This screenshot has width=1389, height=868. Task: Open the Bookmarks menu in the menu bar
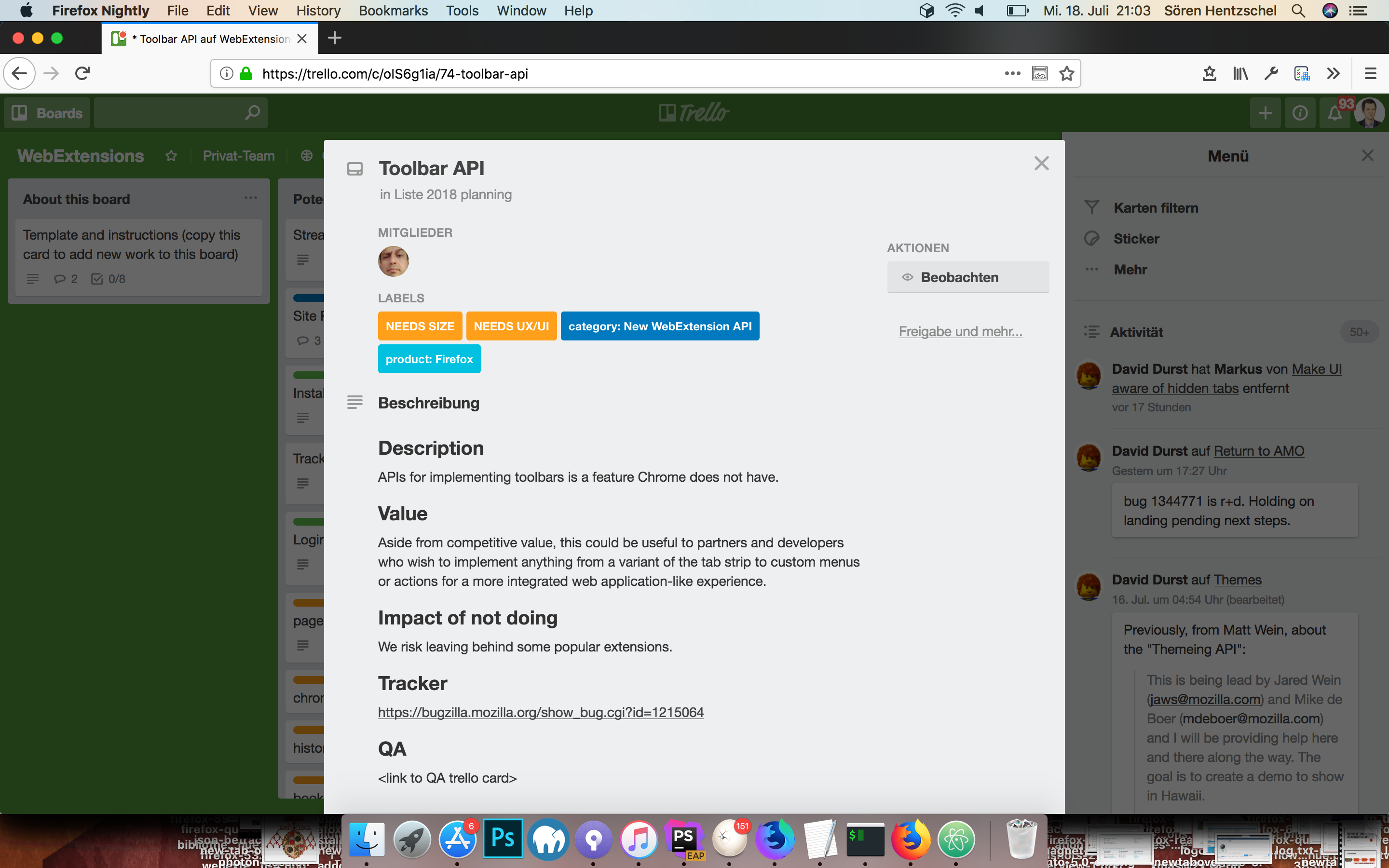coord(393,10)
